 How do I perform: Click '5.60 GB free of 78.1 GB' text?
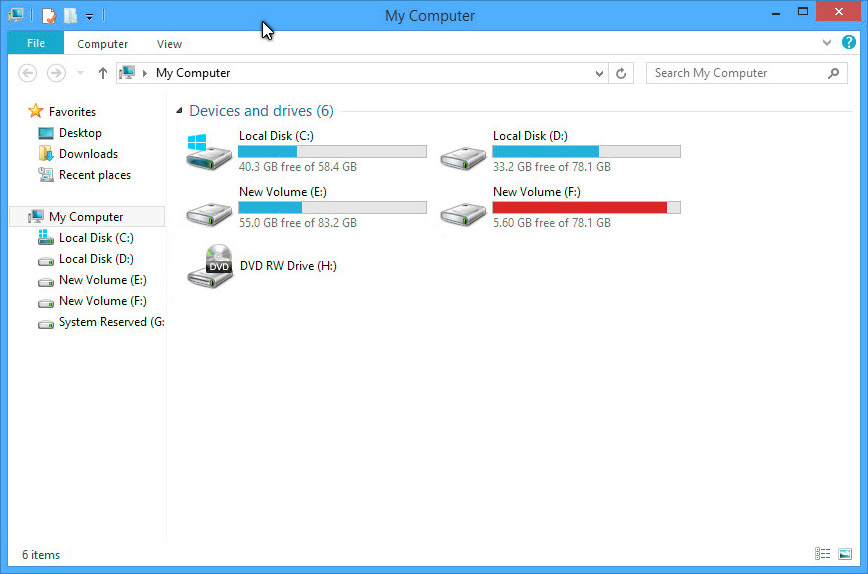552,223
